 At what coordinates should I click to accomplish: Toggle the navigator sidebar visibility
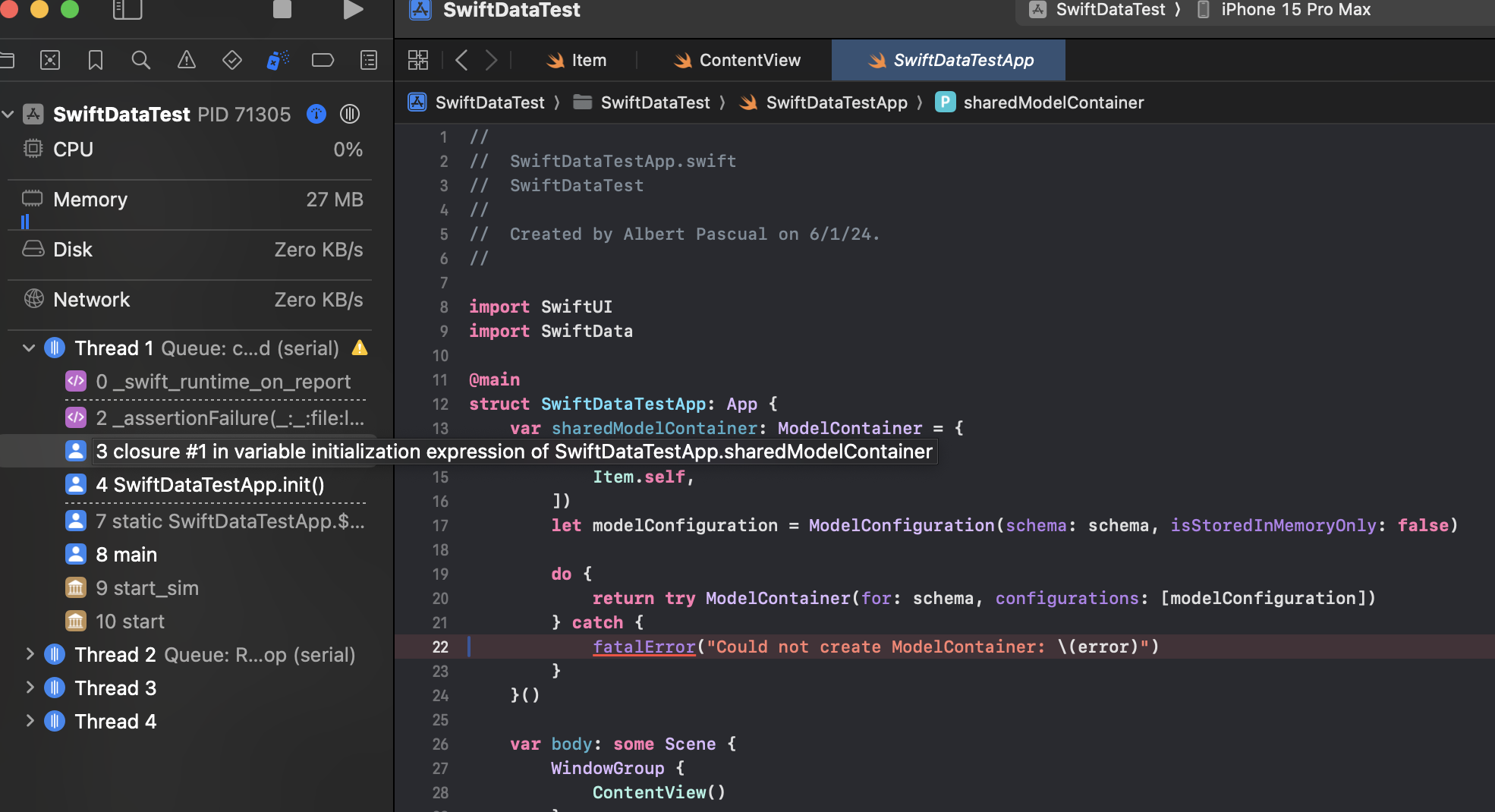pyautogui.click(x=127, y=9)
